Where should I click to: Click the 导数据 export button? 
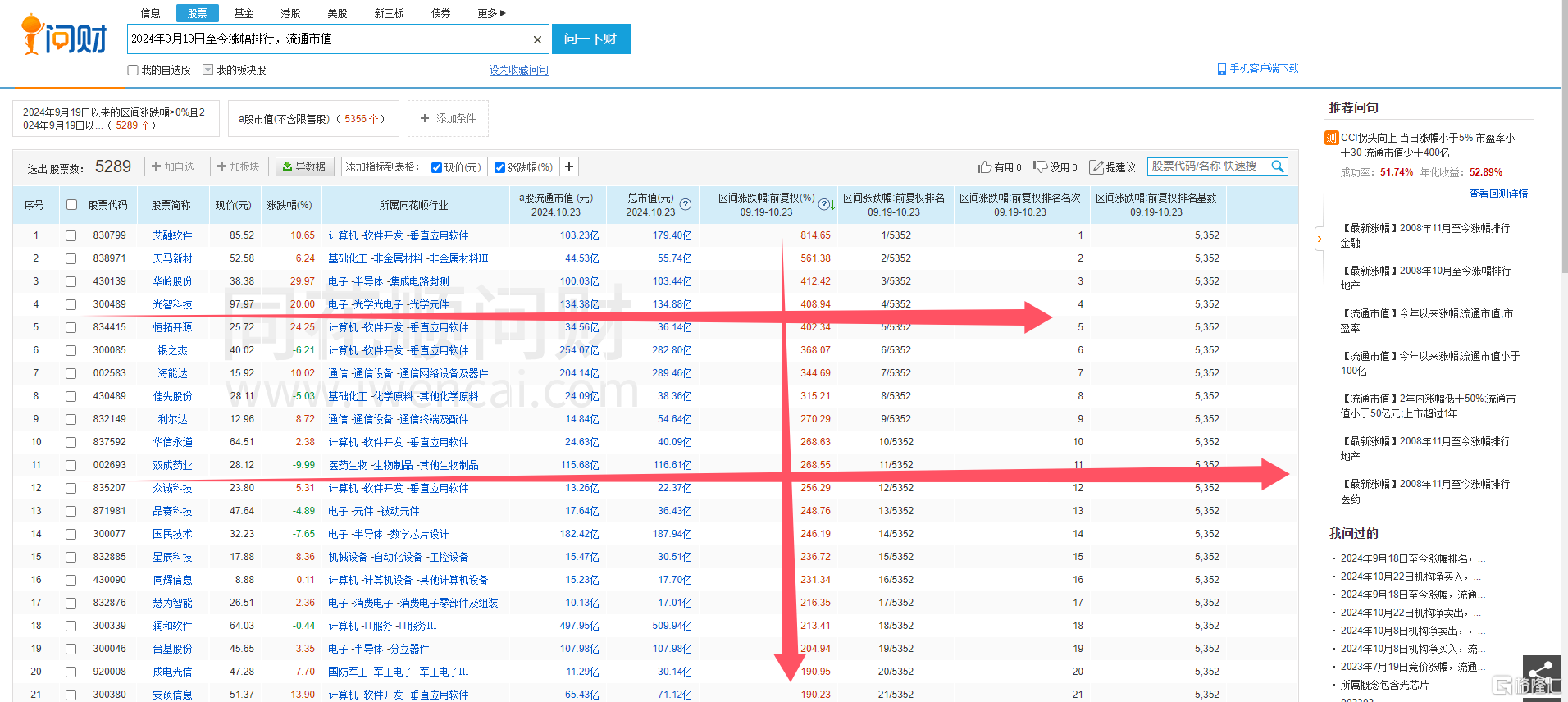(304, 166)
